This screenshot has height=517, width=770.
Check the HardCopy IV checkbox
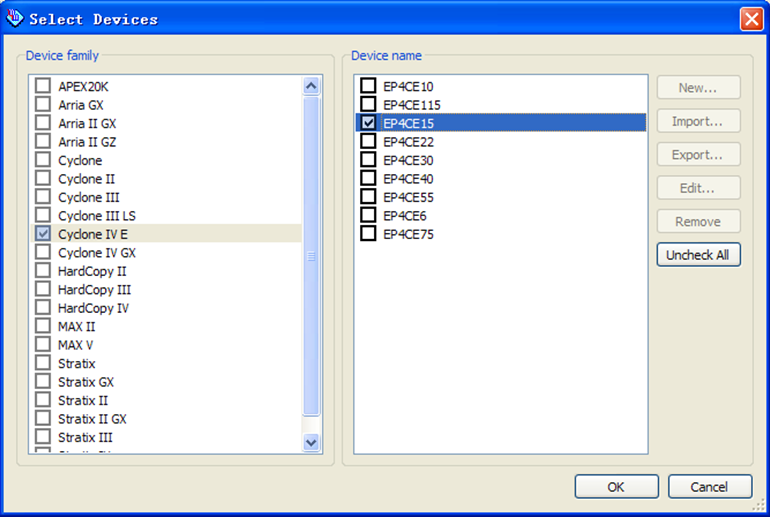point(43,307)
